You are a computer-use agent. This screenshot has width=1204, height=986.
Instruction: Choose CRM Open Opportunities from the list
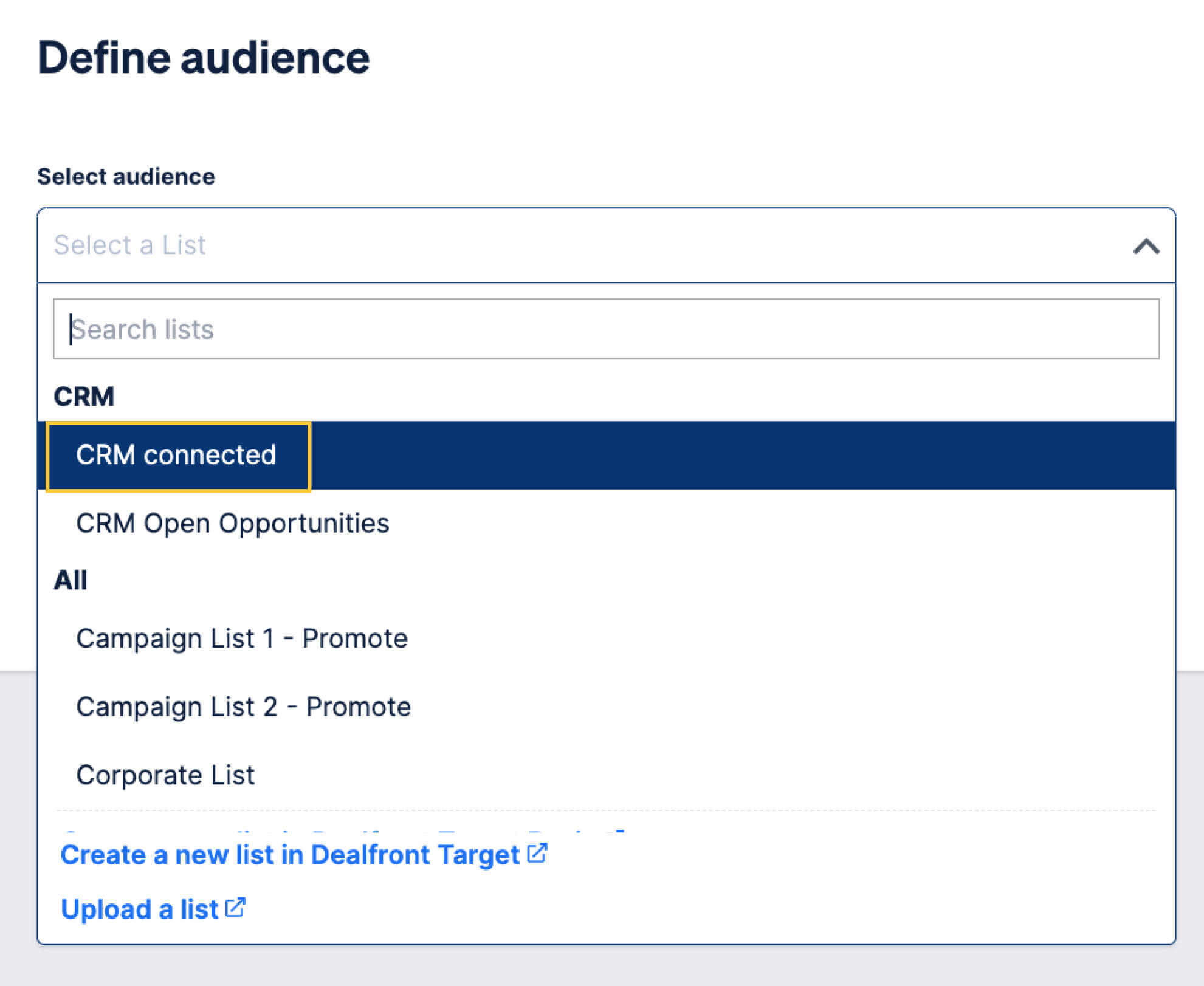[x=233, y=523]
